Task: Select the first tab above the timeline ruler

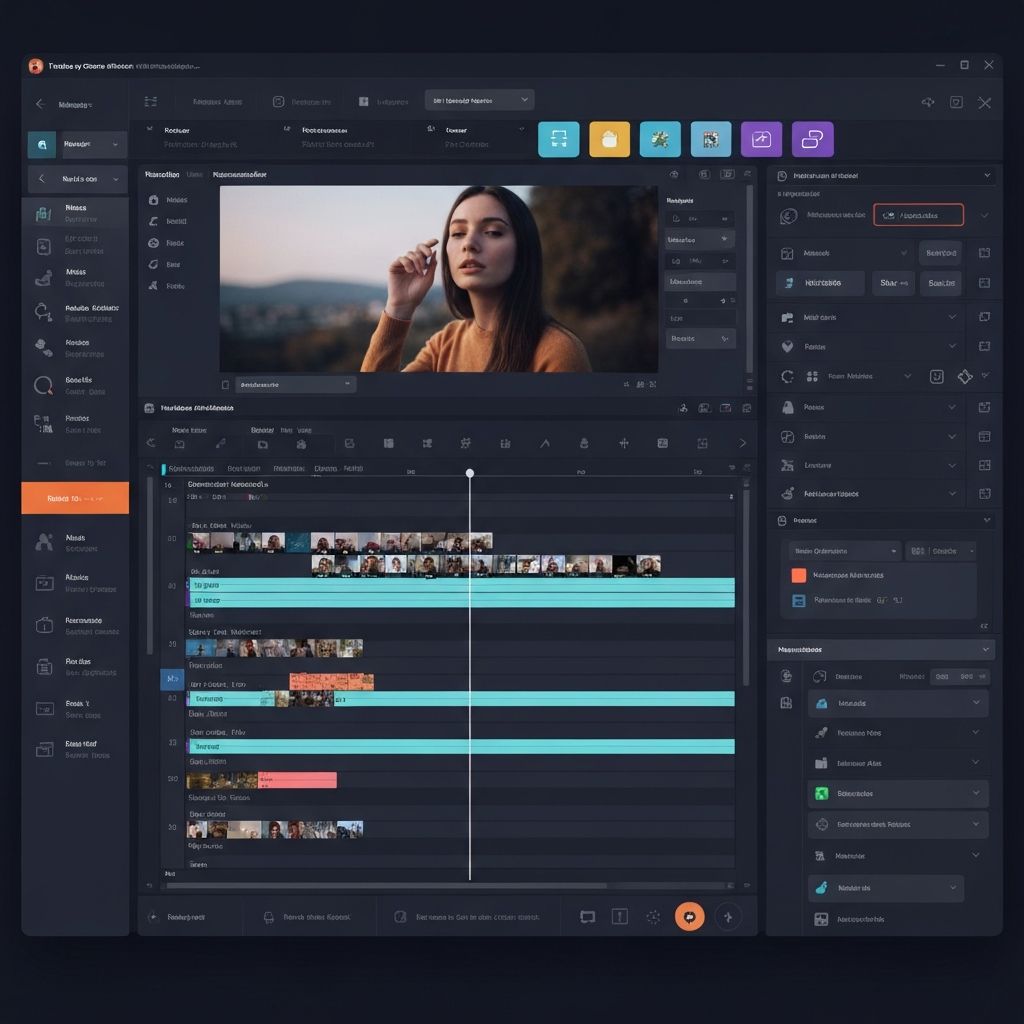Action: point(190,468)
